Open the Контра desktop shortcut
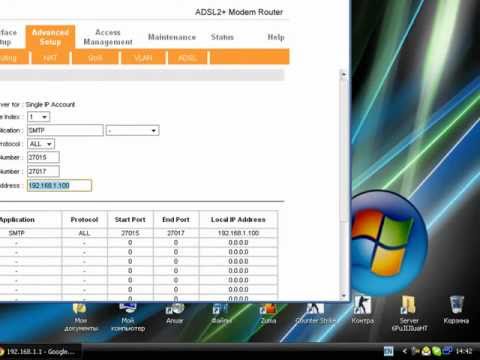480x360 pixels. click(363, 310)
